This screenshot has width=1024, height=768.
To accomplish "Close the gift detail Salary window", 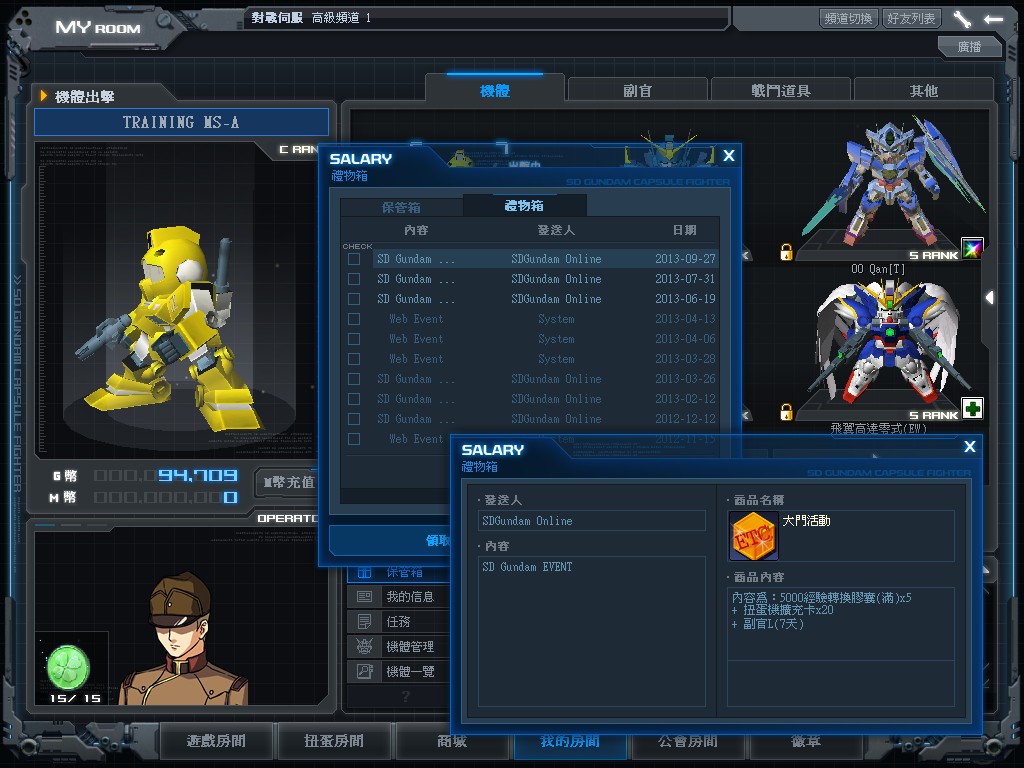I will [x=970, y=446].
